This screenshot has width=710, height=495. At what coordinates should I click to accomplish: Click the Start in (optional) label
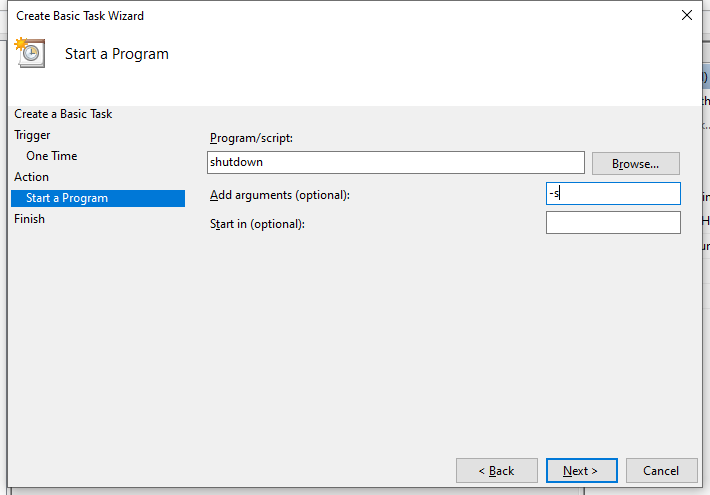(257, 224)
